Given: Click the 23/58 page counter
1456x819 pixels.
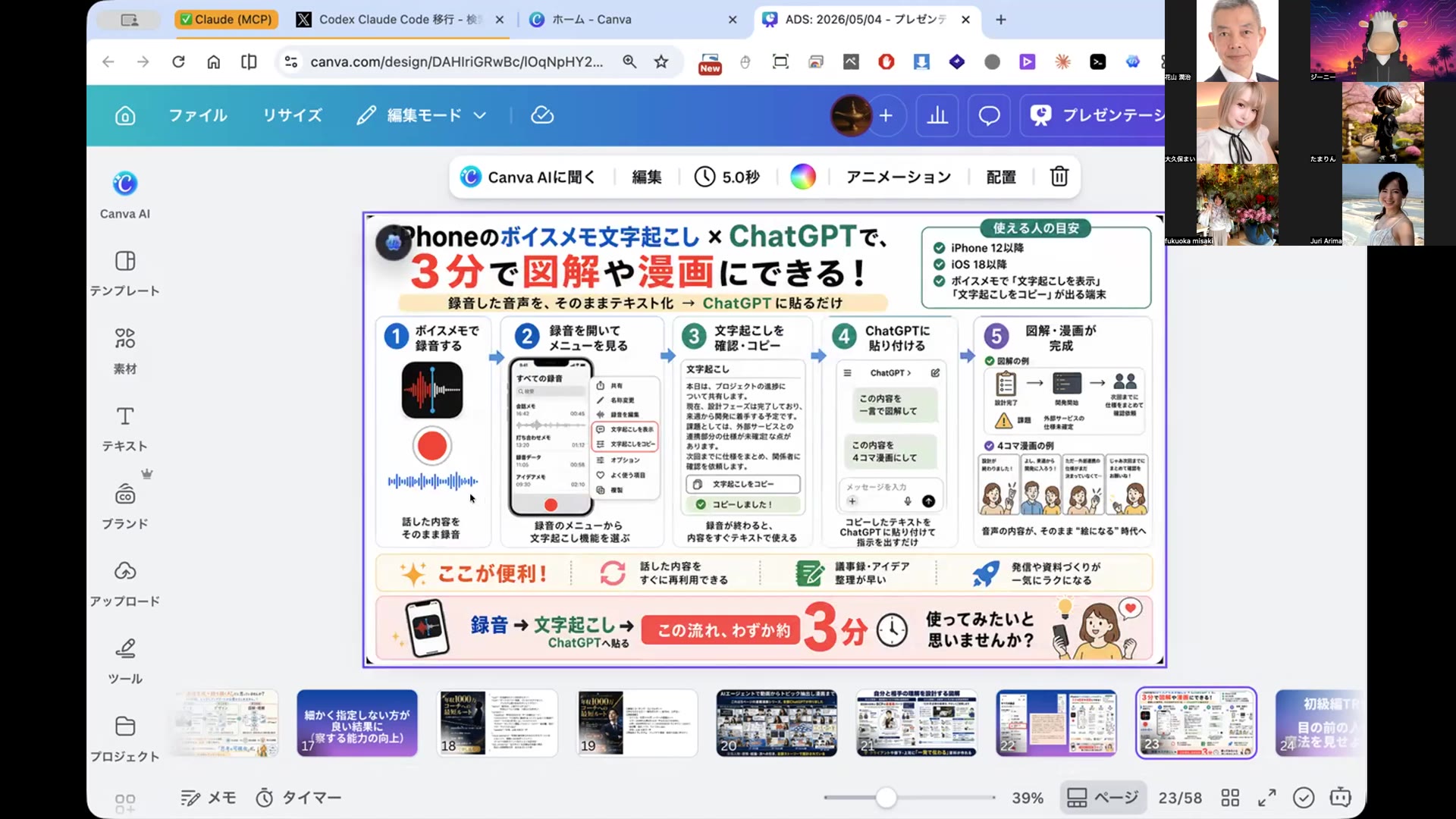Looking at the screenshot, I should coord(1180,798).
